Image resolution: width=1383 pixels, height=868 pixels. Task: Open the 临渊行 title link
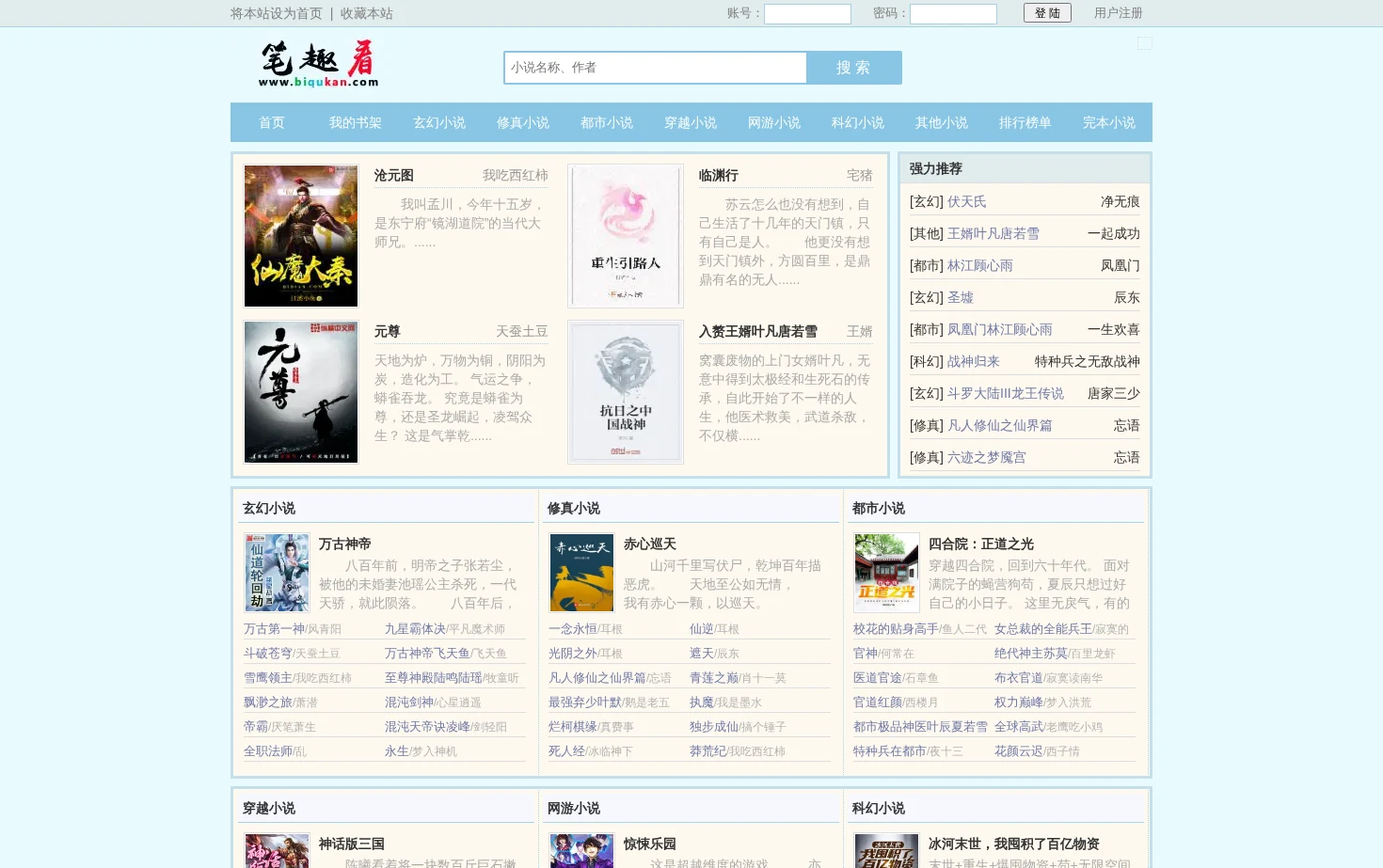pyautogui.click(x=719, y=175)
